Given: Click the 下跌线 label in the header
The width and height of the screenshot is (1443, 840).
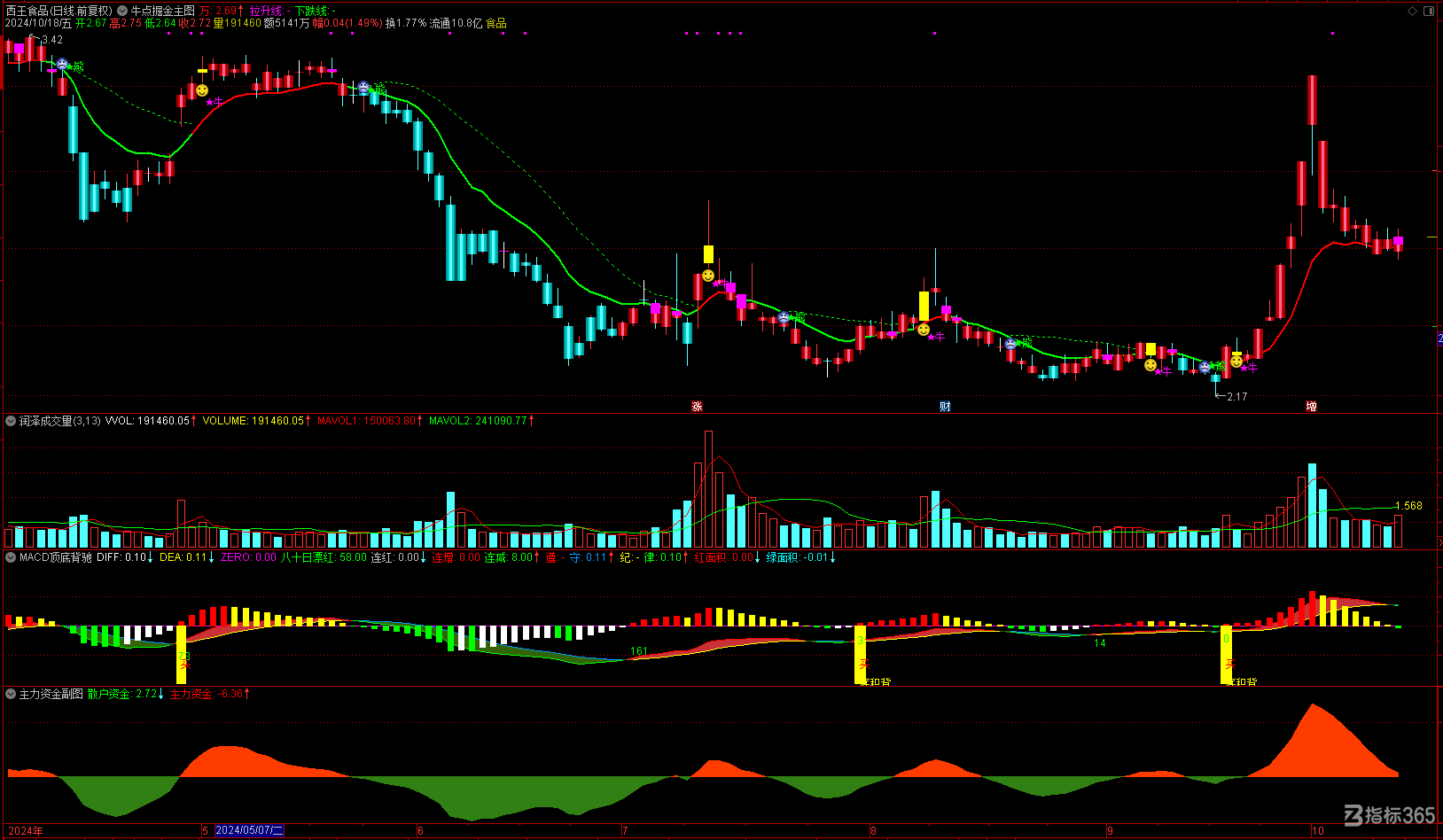Looking at the screenshot, I should [310, 11].
